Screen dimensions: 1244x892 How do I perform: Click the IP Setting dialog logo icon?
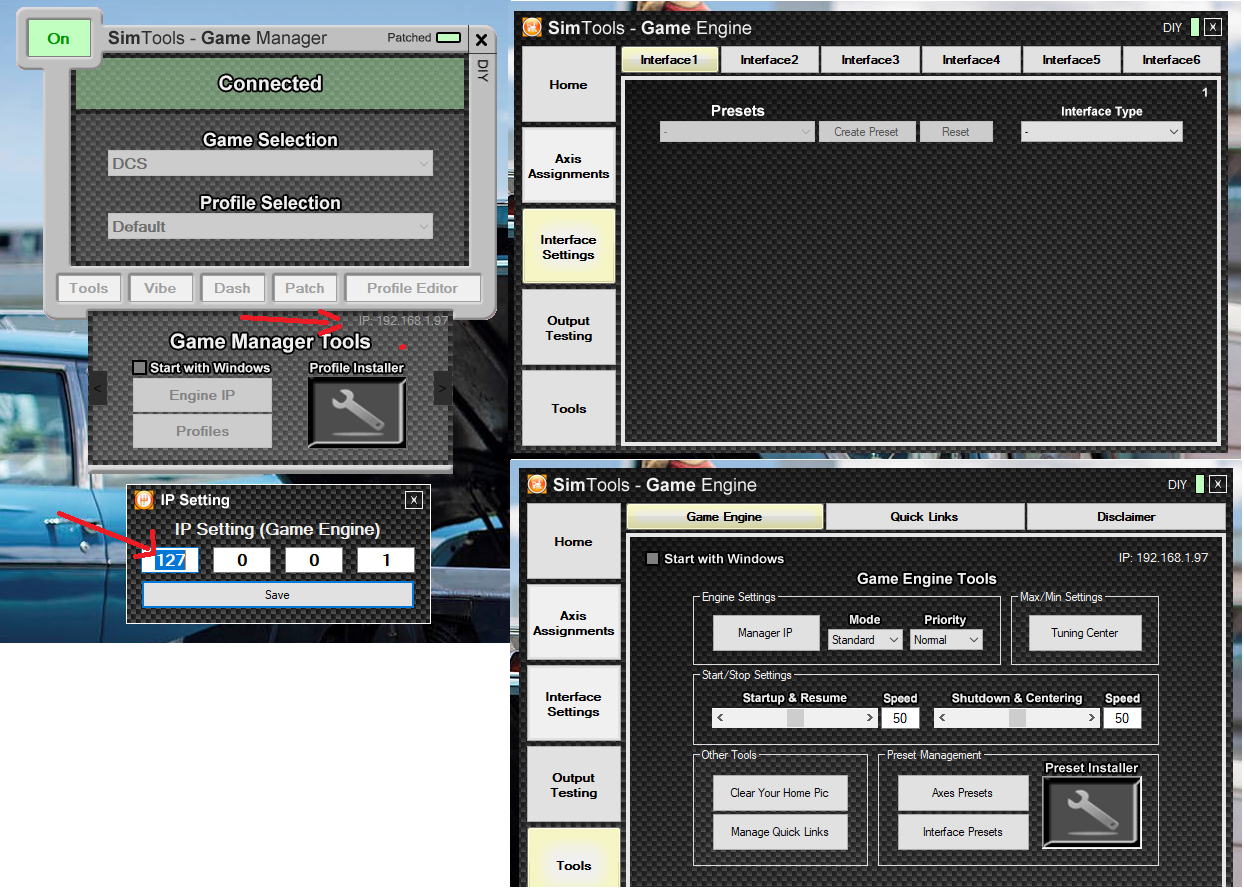144,499
